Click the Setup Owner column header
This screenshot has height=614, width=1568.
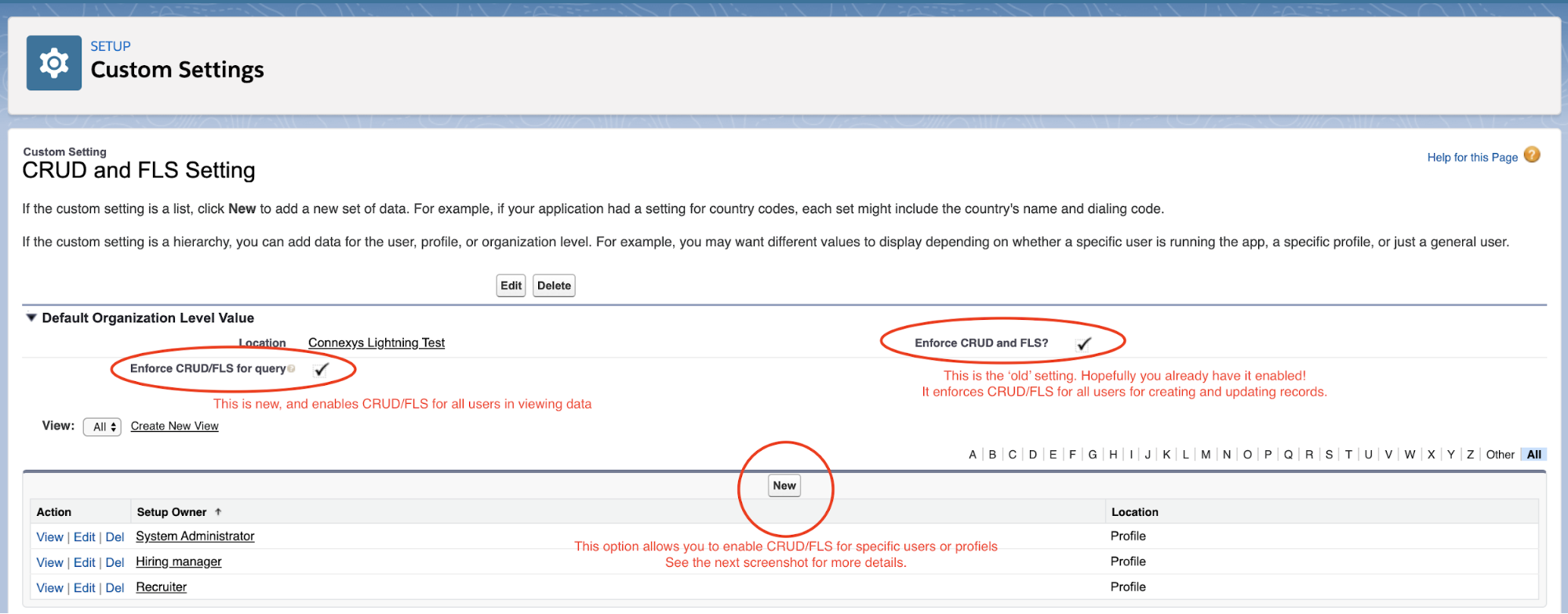coord(172,512)
